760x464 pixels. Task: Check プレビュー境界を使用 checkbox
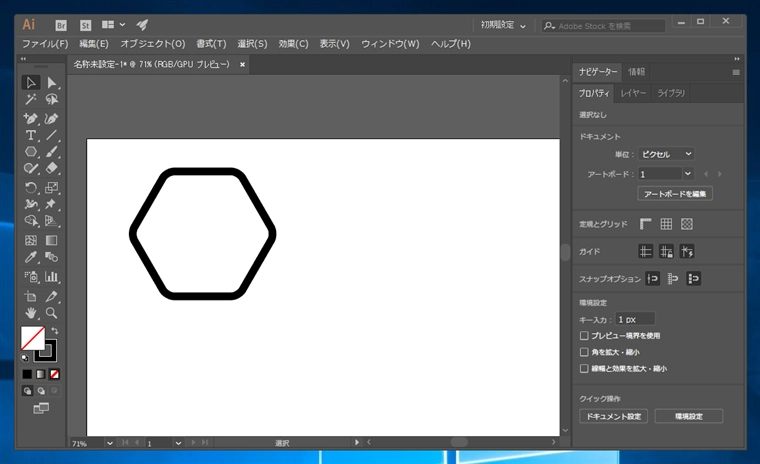click(584, 336)
